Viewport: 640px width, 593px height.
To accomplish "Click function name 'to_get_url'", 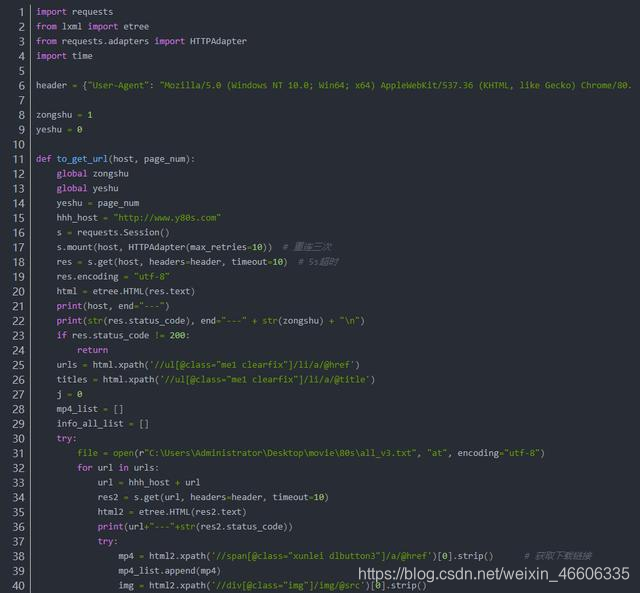I will tap(82, 159).
